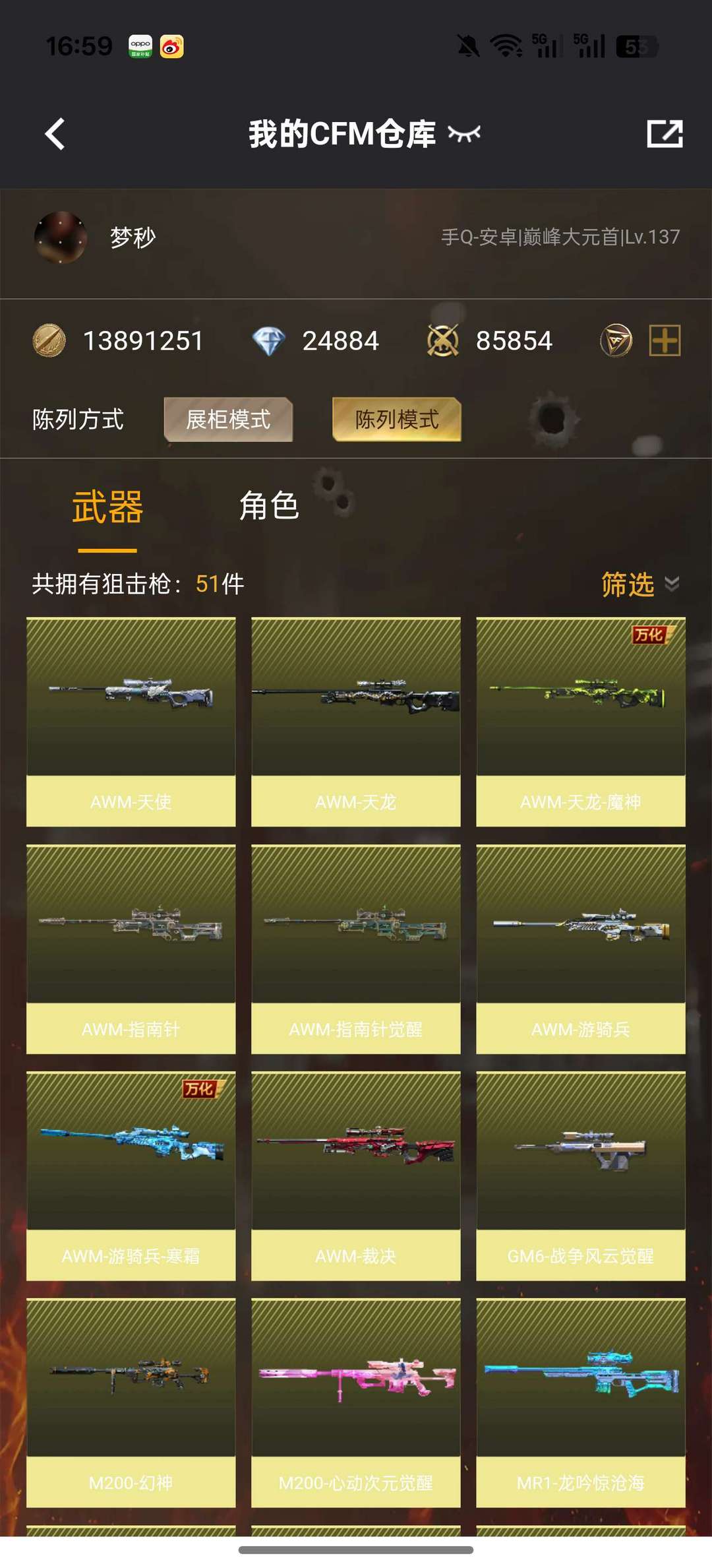Tap the diamond currency icon

[x=268, y=341]
